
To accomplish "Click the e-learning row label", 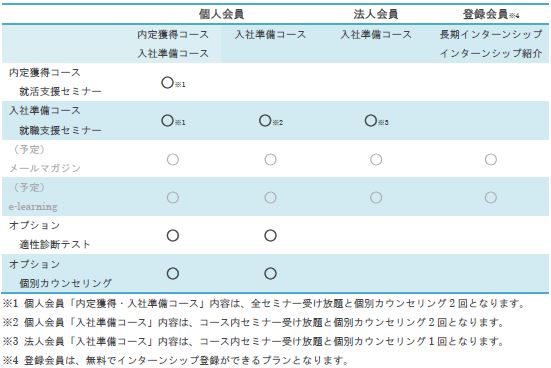I will point(33,207).
